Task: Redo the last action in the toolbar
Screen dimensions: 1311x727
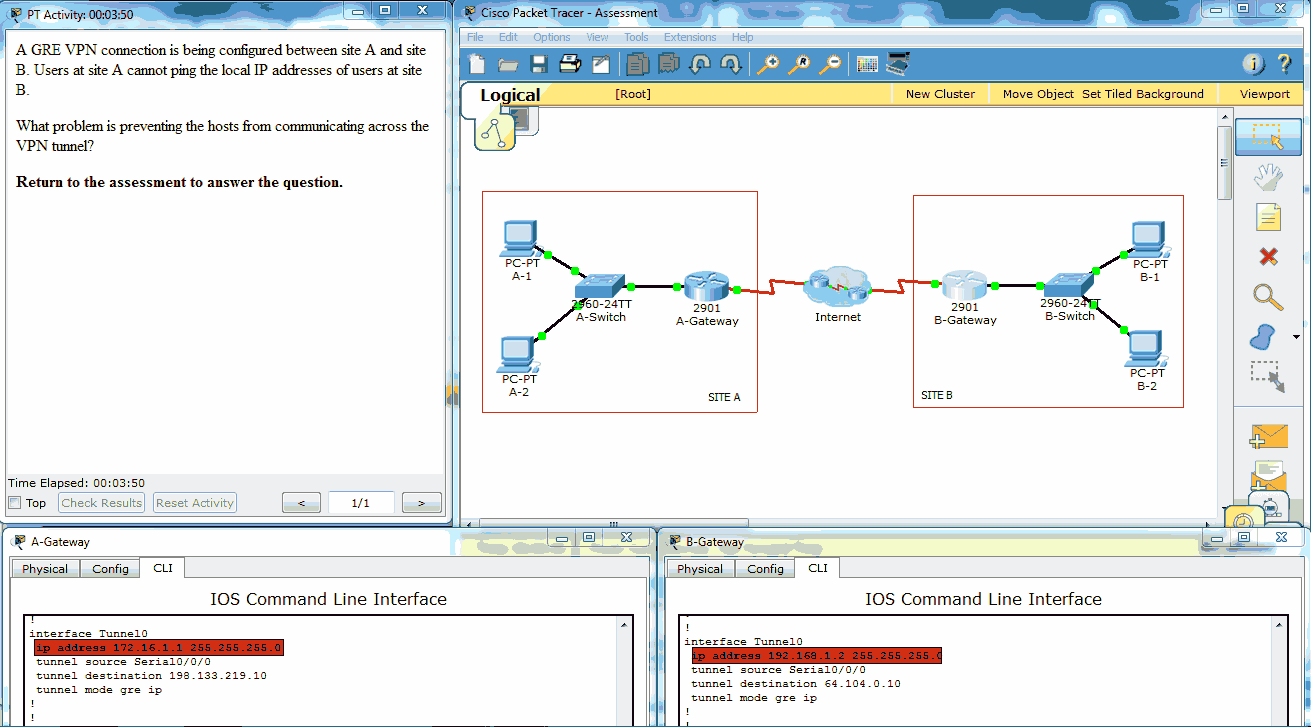Action: [x=731, y=64]
